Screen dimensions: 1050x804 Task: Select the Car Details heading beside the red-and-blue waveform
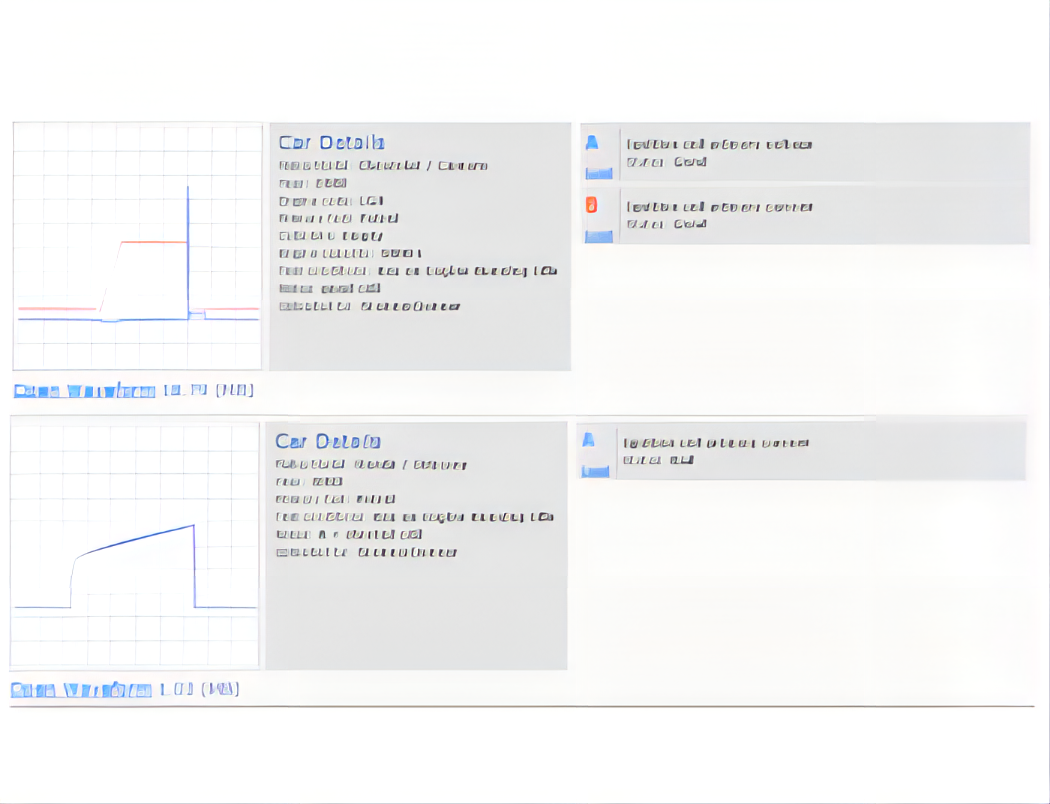(x=331, y=143)
